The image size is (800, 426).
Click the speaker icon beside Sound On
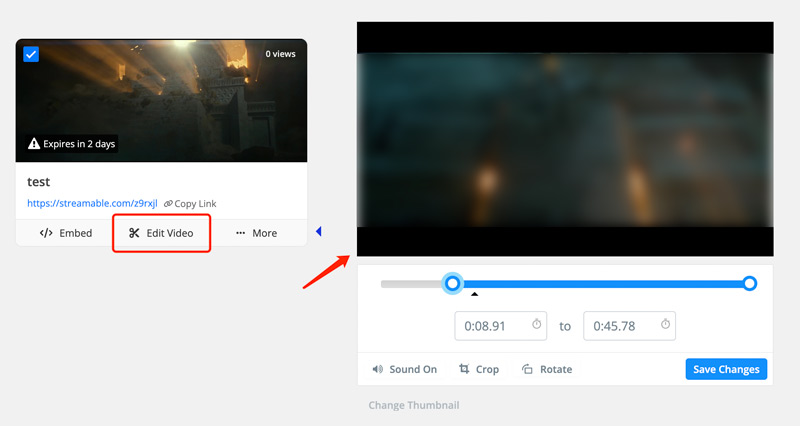tap(378, 369)
